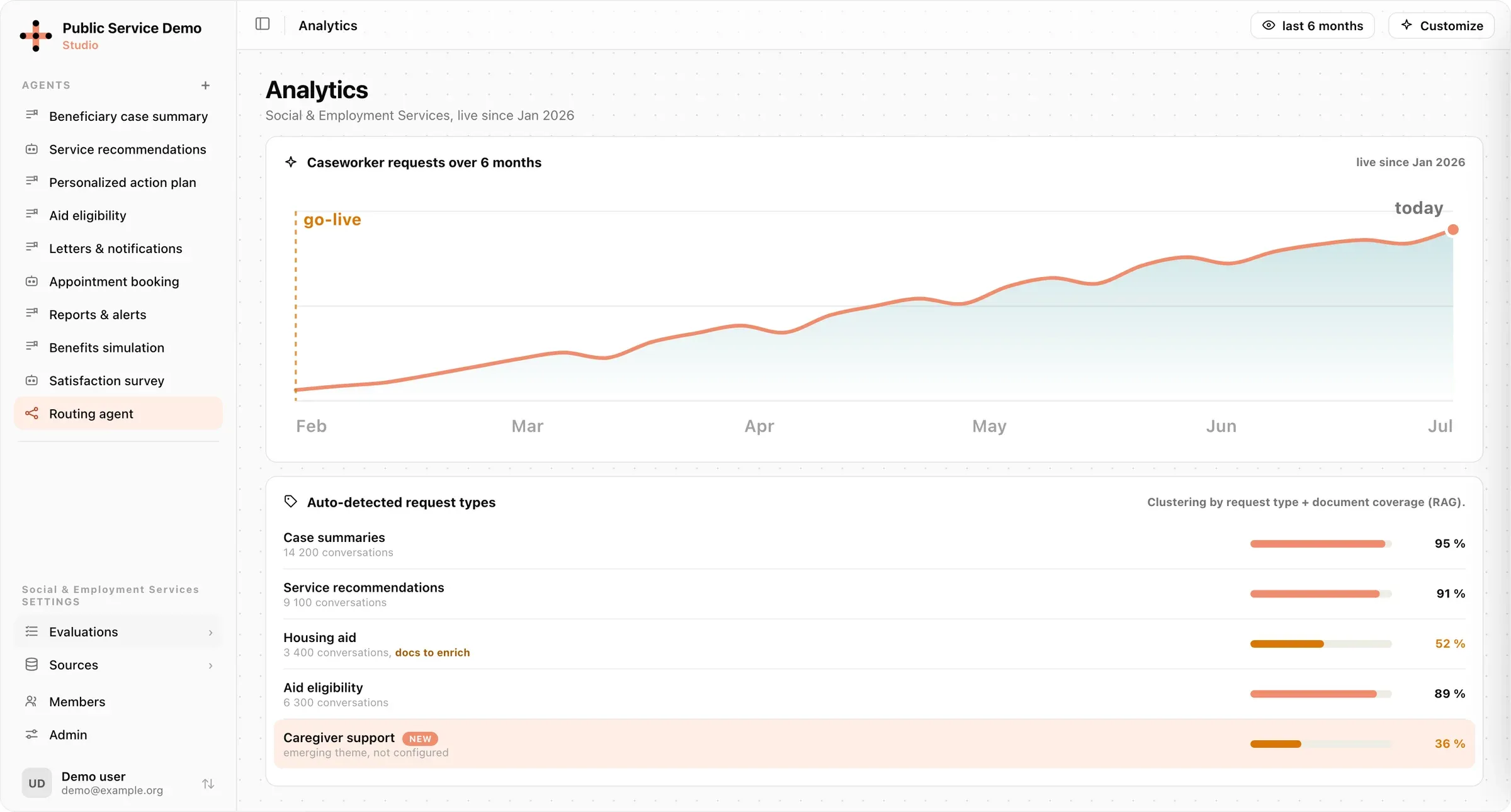The width and height of the screenshot is (1511, 812).
Task: Go to Benefits simulation agent
Action: [x=118, y=347]
